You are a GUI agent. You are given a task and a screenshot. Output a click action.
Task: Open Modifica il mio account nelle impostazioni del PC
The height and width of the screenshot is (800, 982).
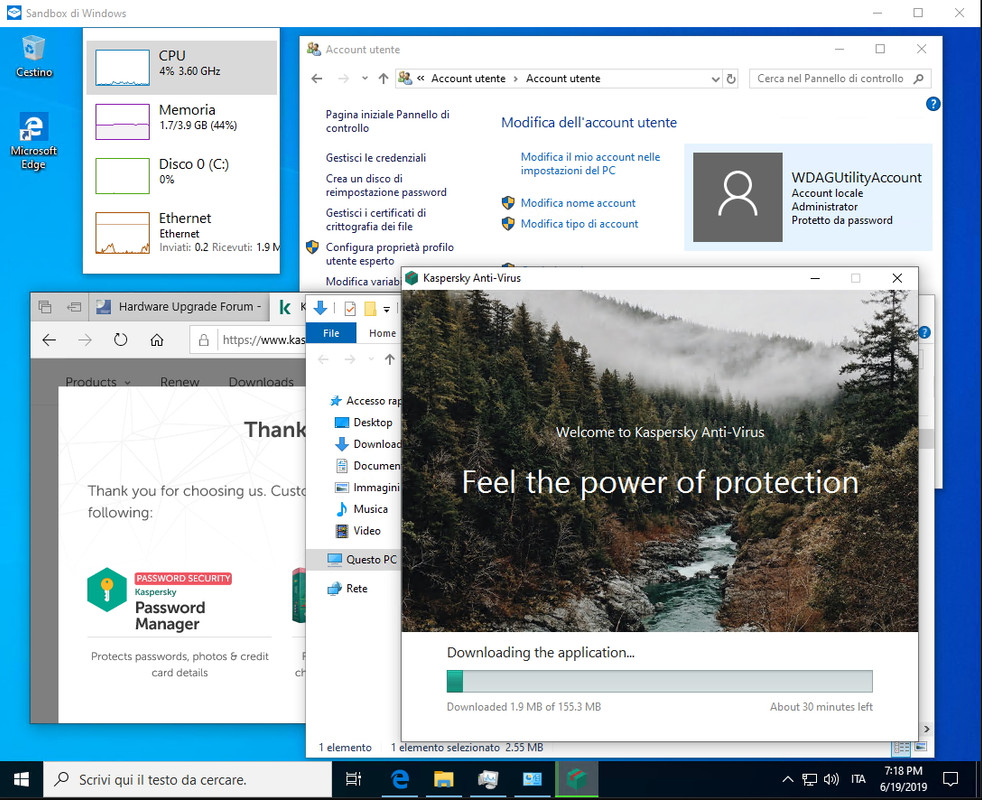[590, 164]
